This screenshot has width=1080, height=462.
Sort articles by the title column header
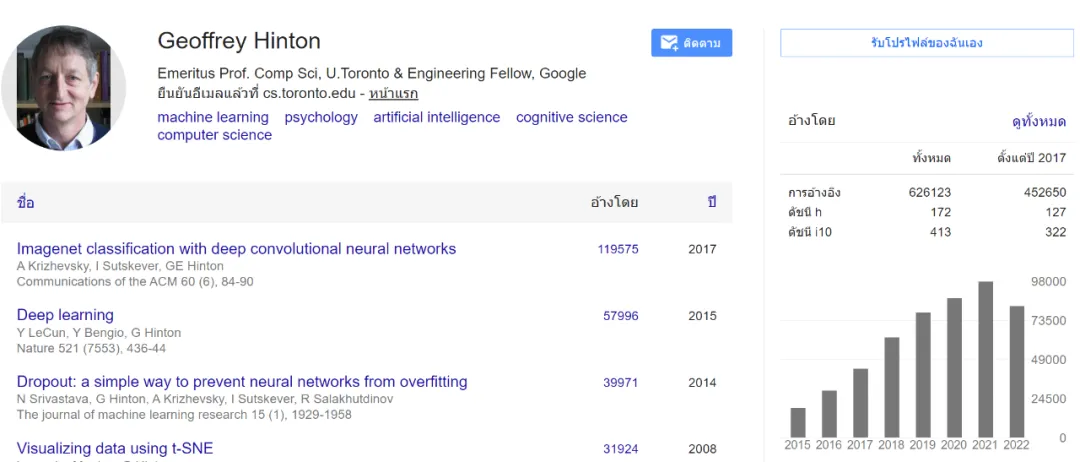pos(26,202)
